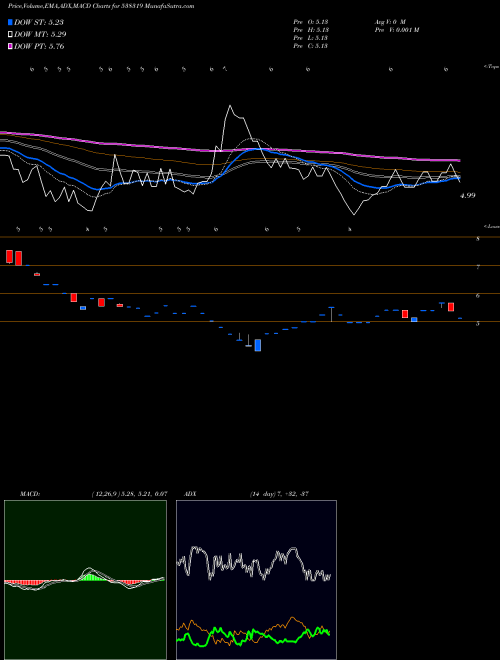Click the price axis label 8

click(478, 239)
